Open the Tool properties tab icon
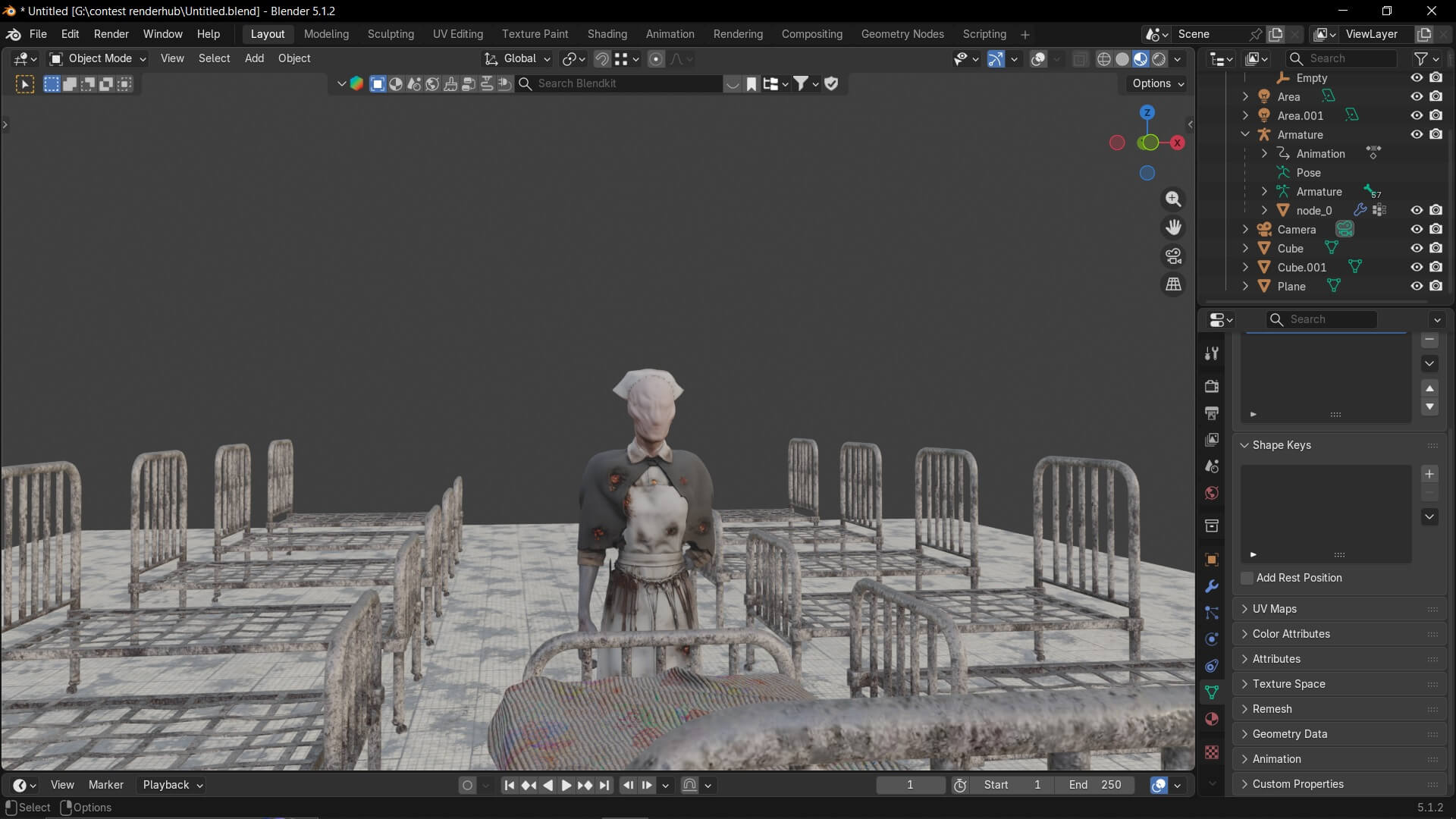1456x819 pixels. (1212, 353)
